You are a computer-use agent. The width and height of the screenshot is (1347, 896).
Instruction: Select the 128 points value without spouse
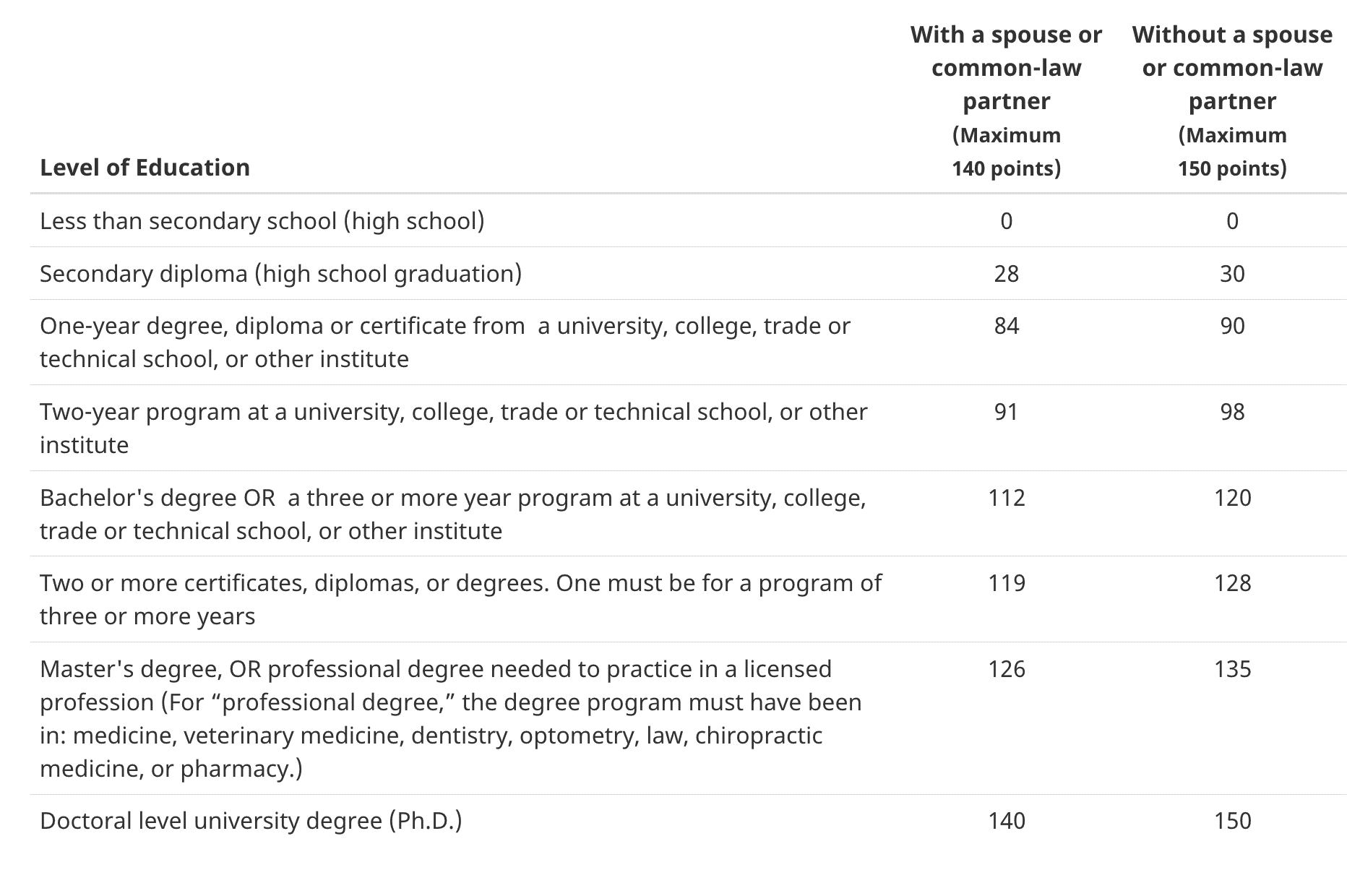pyautogui.click(x=1232, y=583)
